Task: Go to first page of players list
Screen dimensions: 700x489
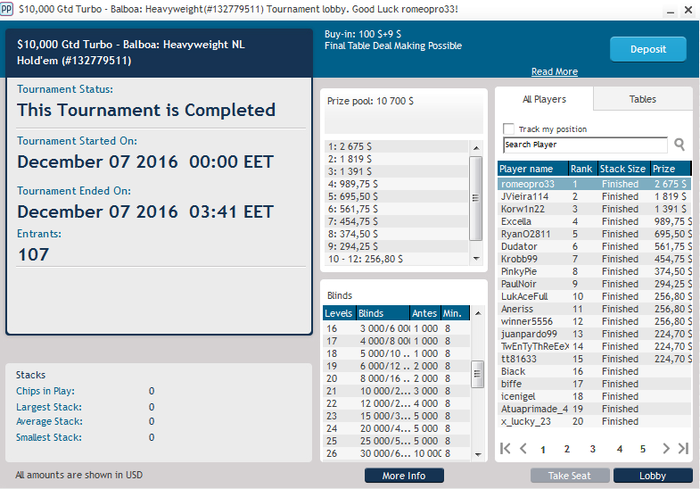Action: coord(505,448)
